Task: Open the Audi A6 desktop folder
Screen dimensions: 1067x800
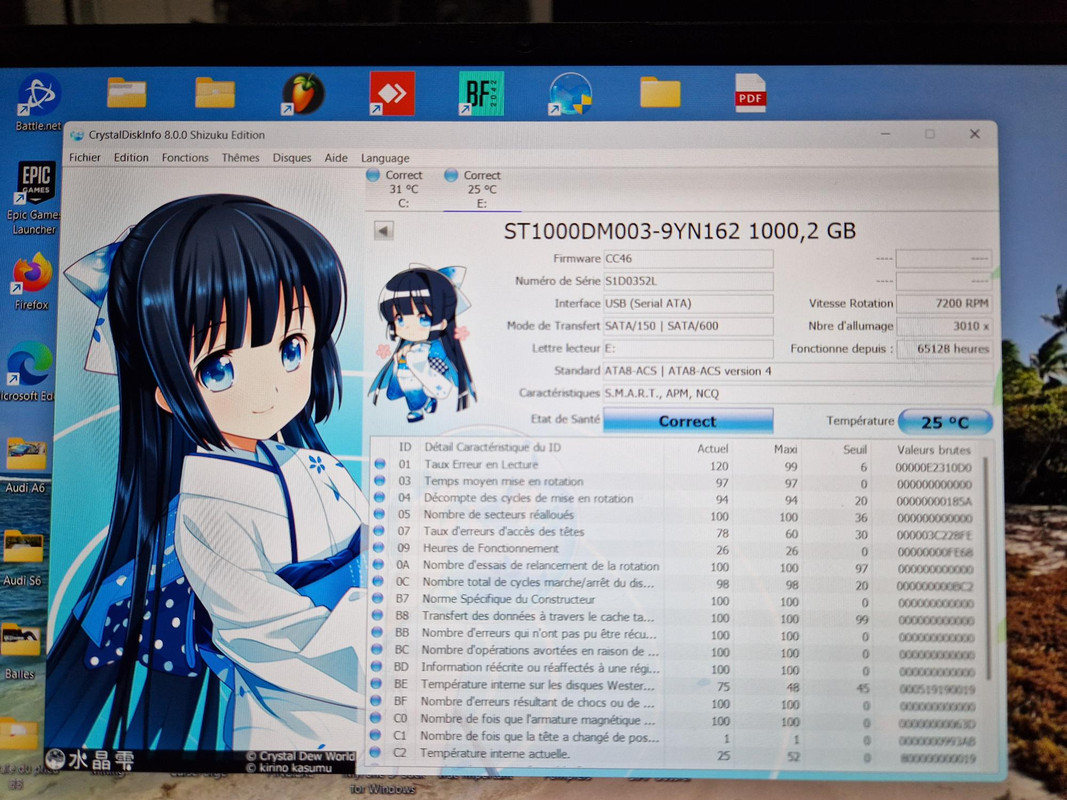Action: [26, 465]
